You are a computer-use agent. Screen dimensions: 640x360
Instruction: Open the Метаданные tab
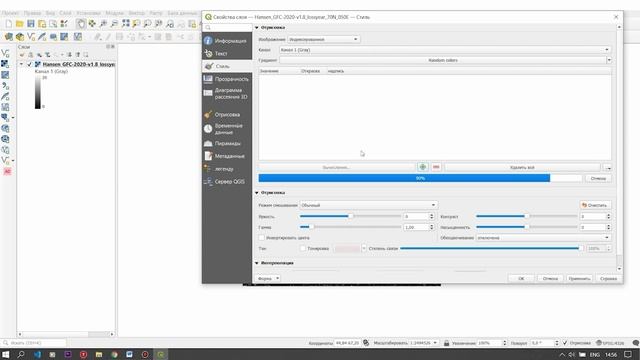[x=227, y=156]
